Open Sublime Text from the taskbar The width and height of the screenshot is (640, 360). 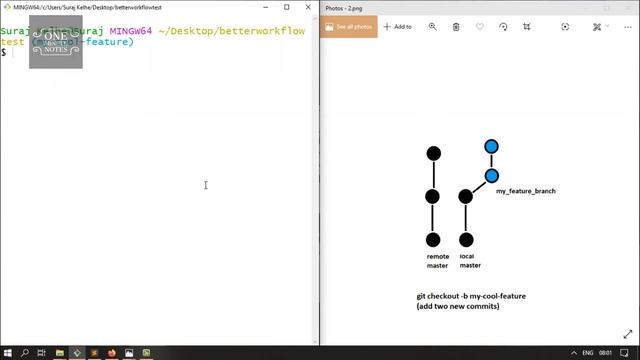[x=94, y=353]
